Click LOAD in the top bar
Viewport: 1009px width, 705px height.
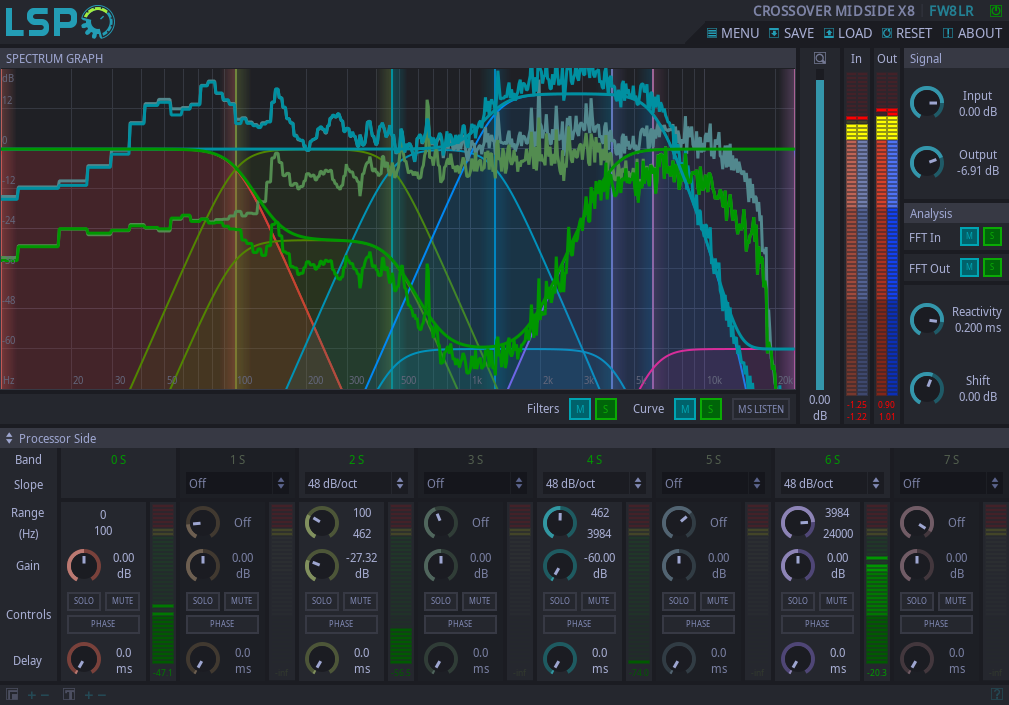click(x=848, y=33)
